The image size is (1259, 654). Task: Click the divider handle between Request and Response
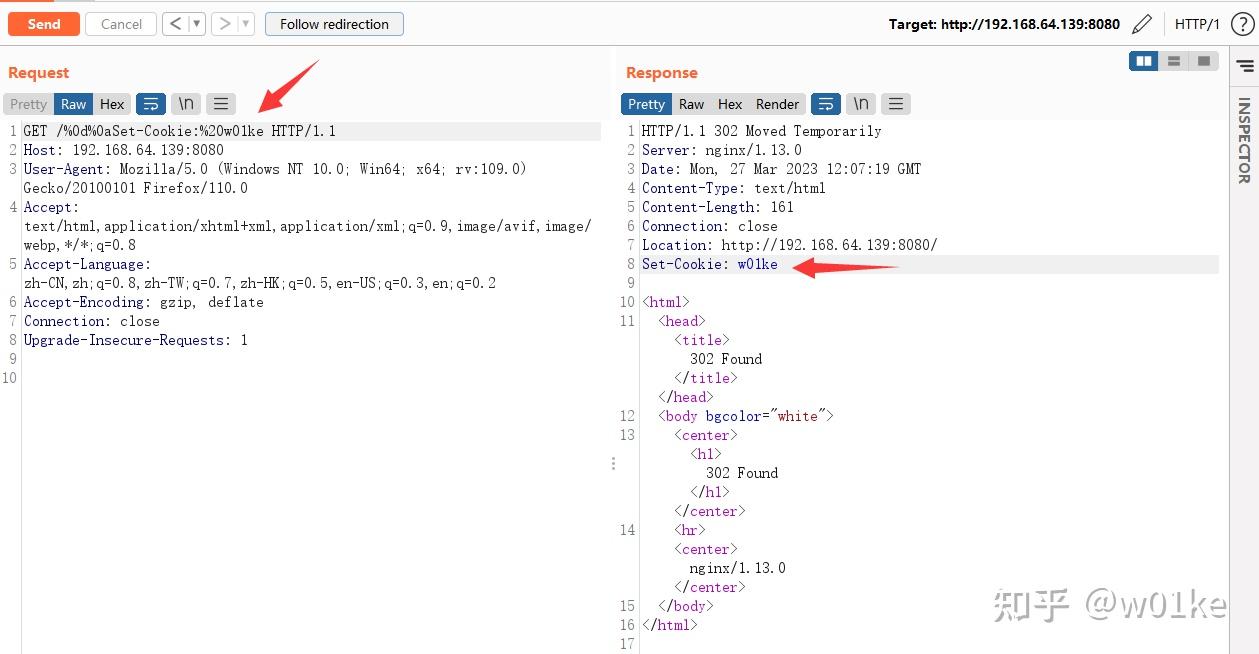coord(613,464)
